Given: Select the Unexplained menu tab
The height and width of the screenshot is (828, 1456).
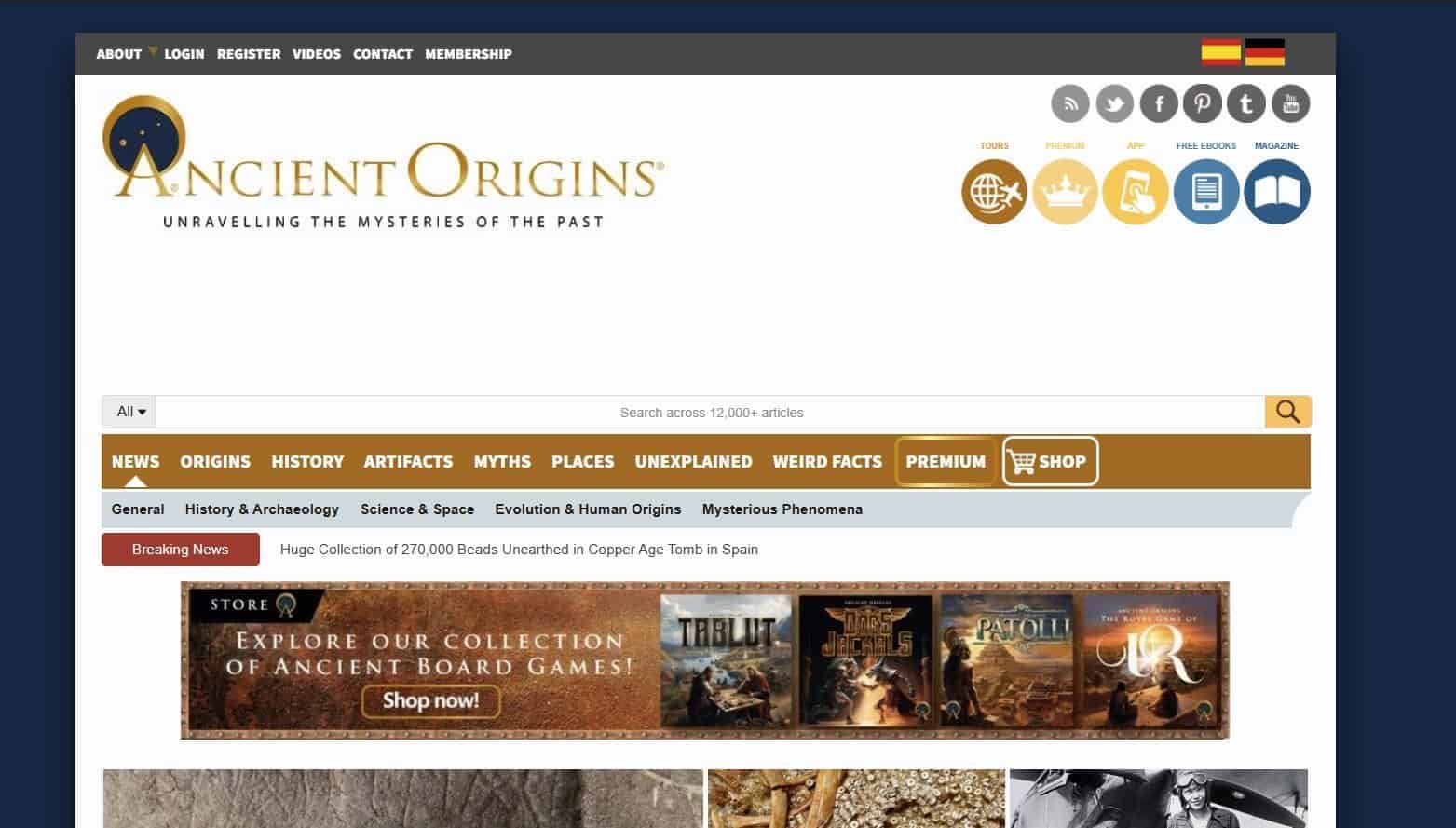Looking at the screenshot, I should pyautogui.click(x=693, y=461).
